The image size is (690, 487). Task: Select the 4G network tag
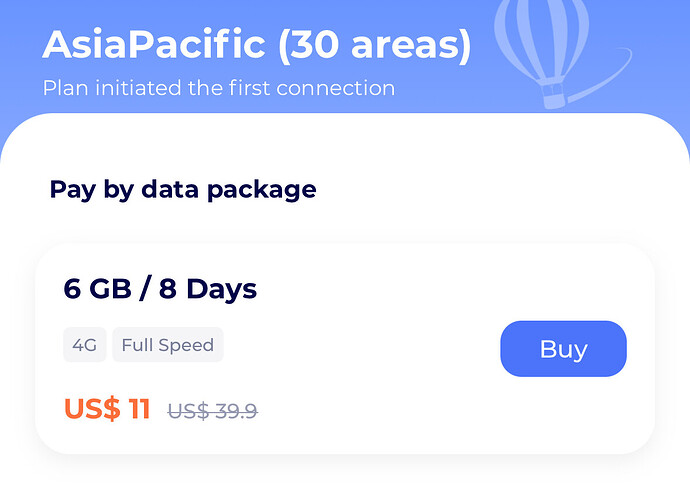click(x=84, y=345)
